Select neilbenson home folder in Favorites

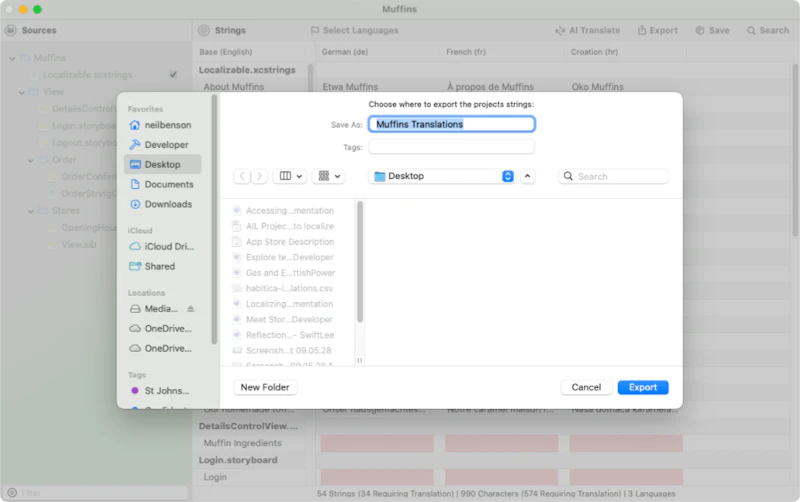coord(162,125)
